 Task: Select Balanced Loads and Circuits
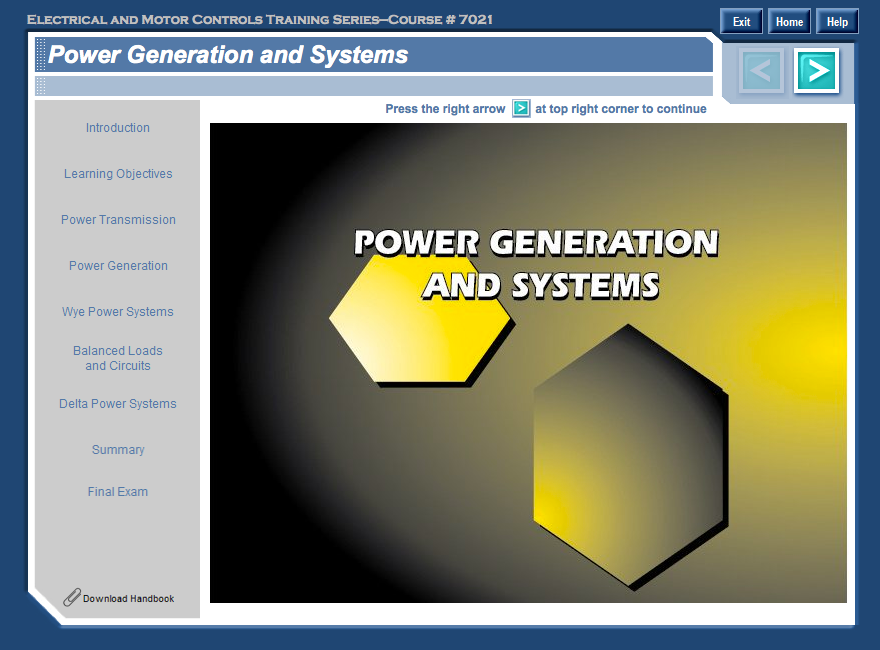pos(118,358)
